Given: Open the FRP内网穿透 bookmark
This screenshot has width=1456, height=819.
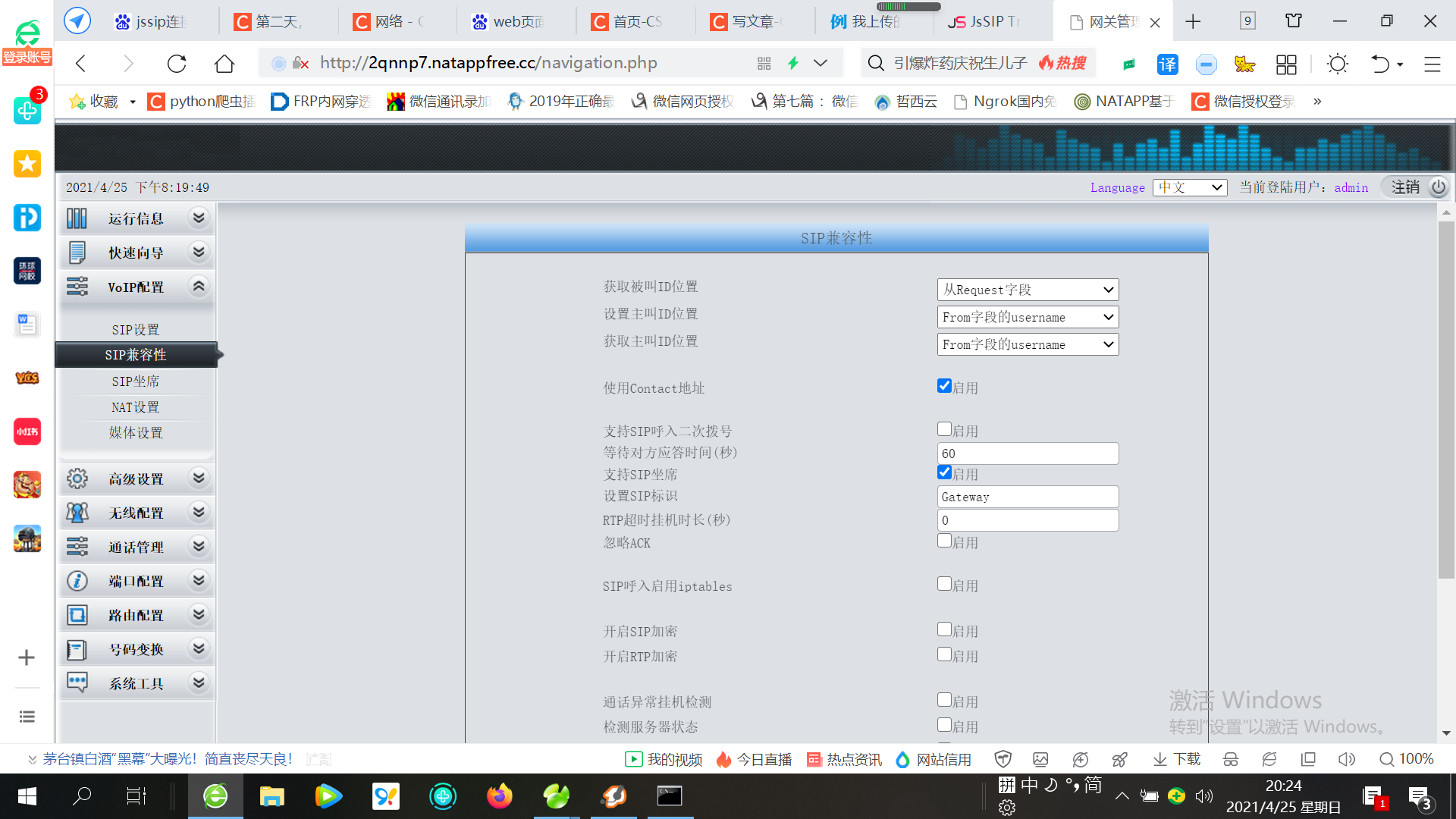Looking at the screenshot, I should [319, 101].
